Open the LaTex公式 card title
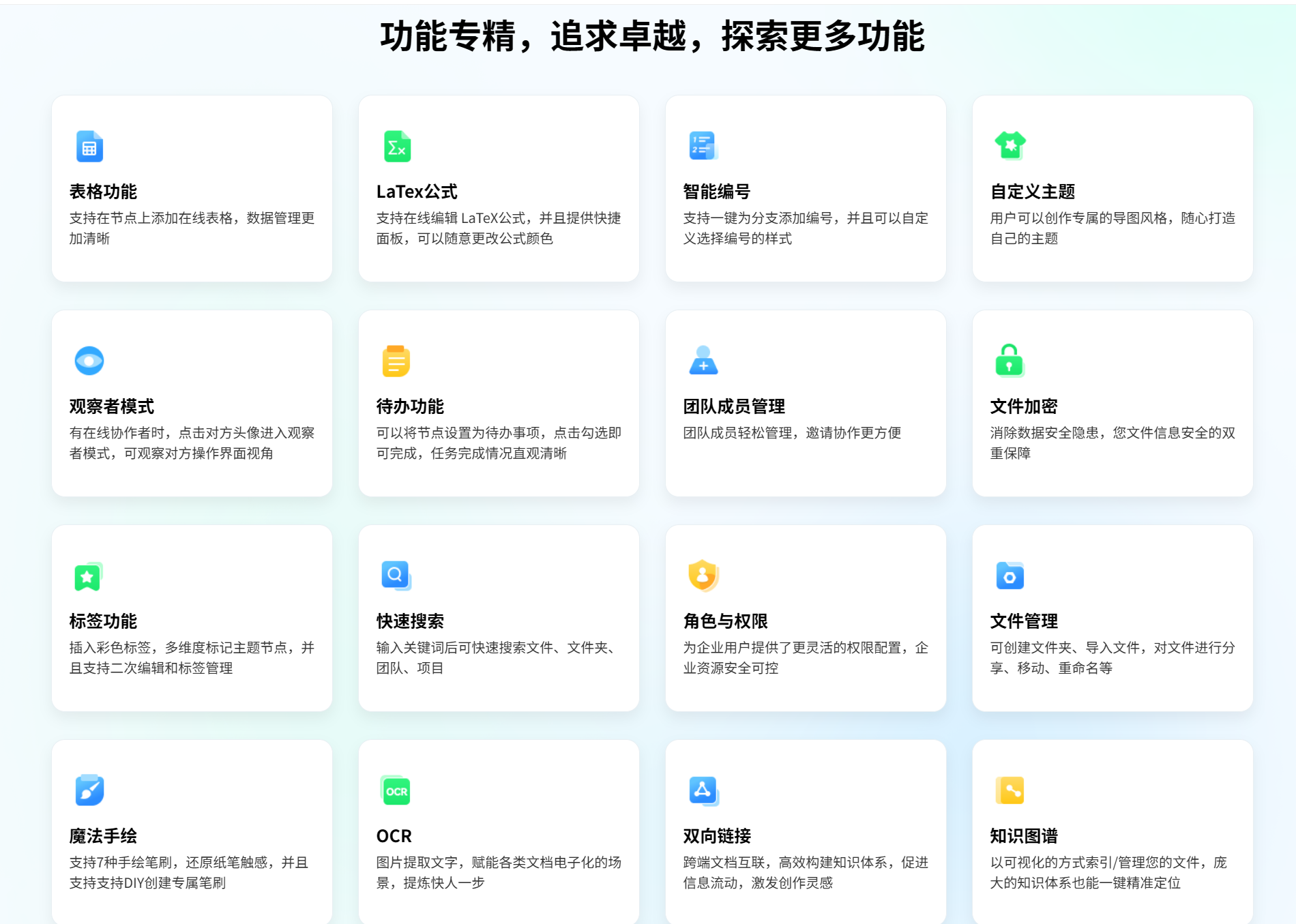1296x924 pixels. pos(417,192)
